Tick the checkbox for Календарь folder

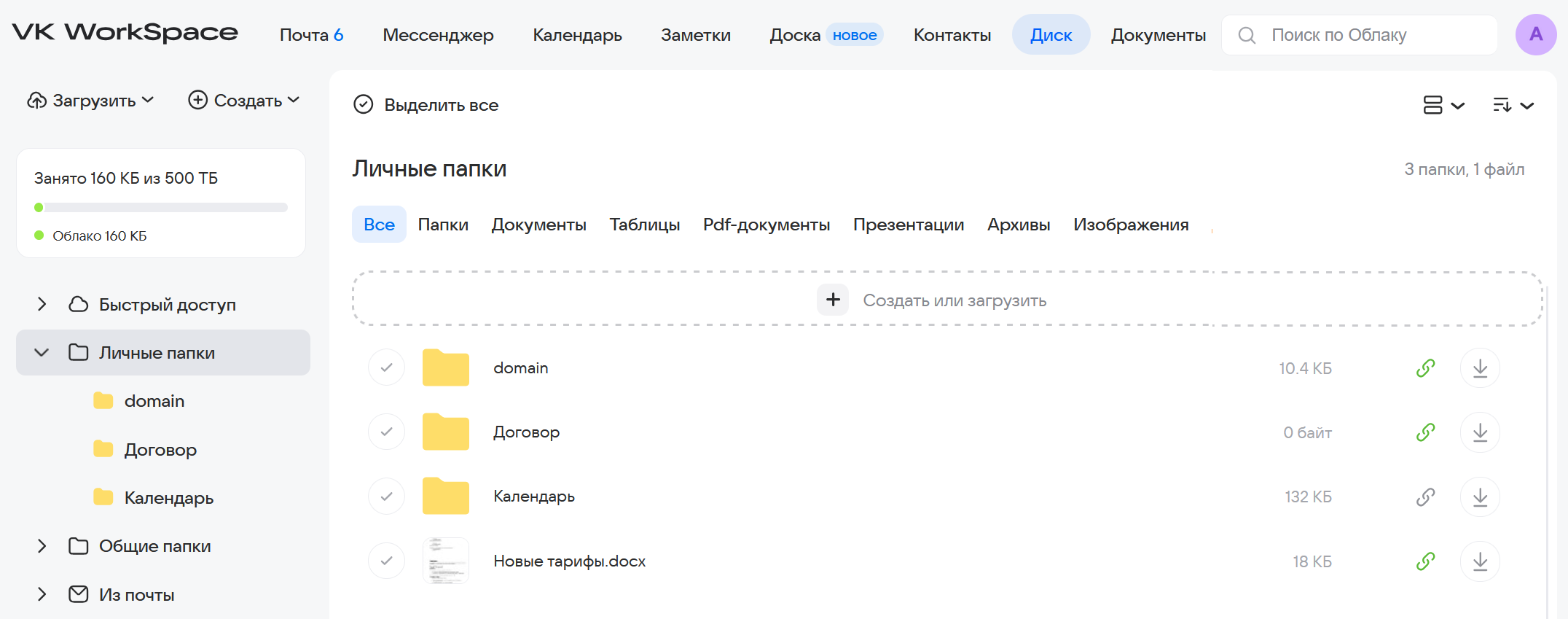(386, 497)
